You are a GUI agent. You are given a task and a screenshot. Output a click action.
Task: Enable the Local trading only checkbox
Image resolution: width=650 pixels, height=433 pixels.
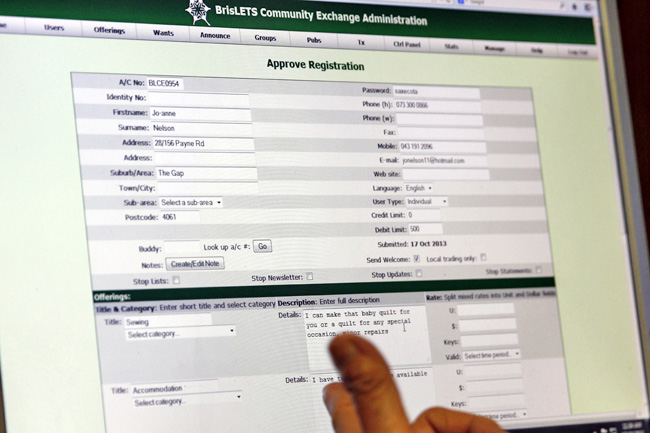point(484,258)
